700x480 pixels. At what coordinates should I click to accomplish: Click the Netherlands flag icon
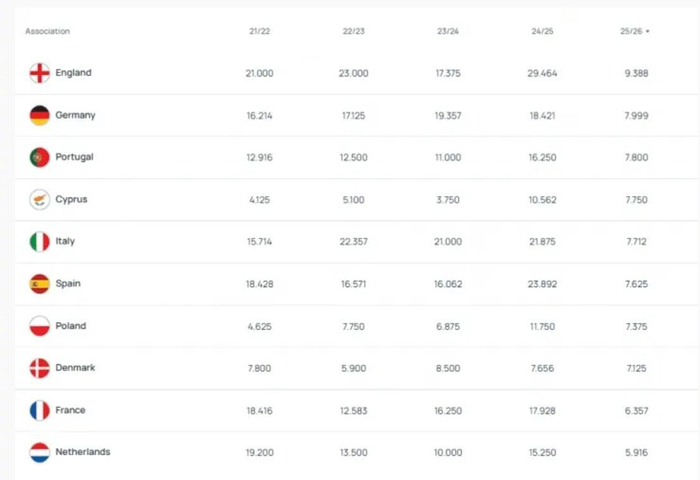pyautogui.click(x=40, y=452)
